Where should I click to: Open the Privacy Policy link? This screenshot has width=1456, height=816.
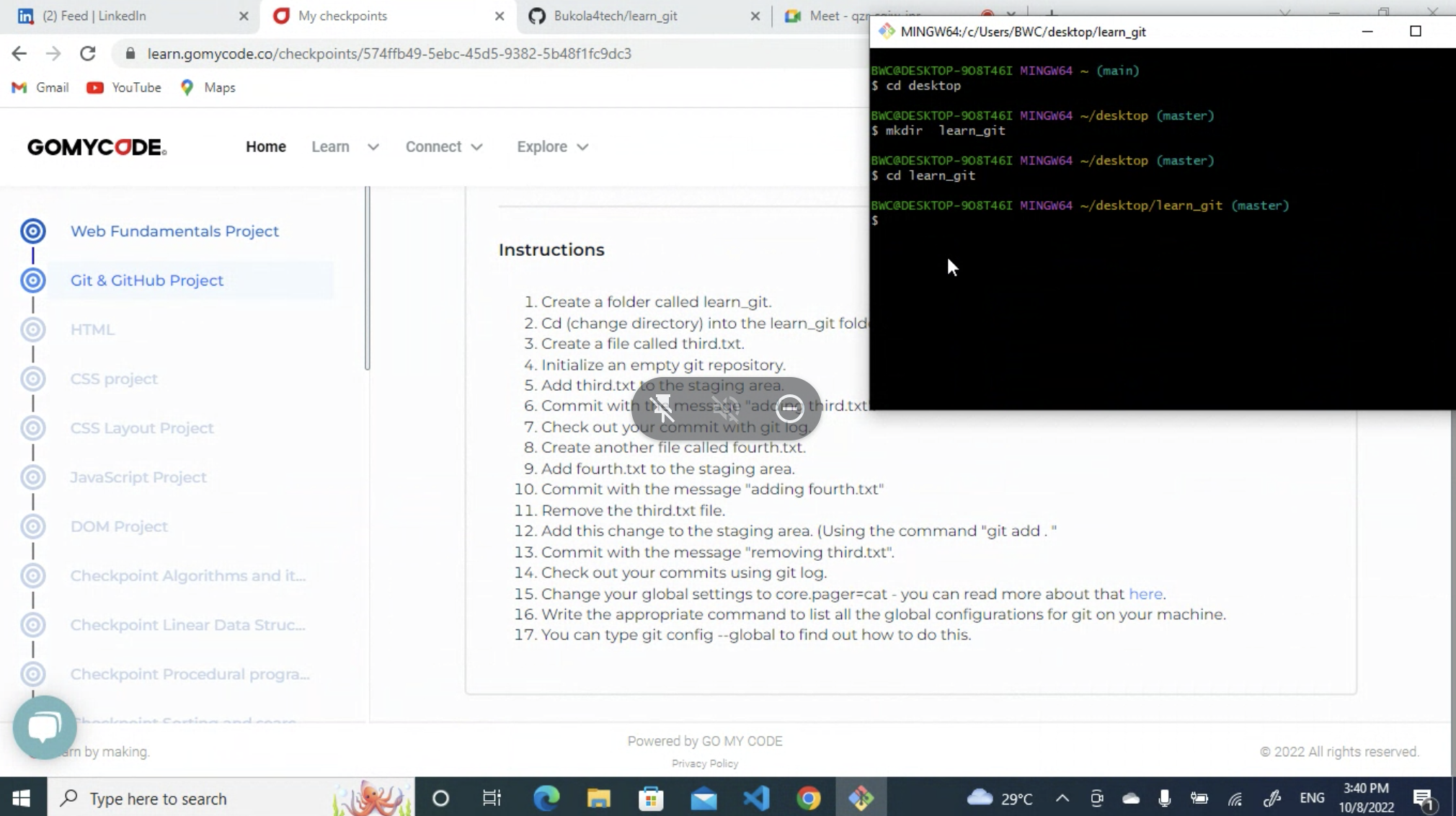click(705, 763)
